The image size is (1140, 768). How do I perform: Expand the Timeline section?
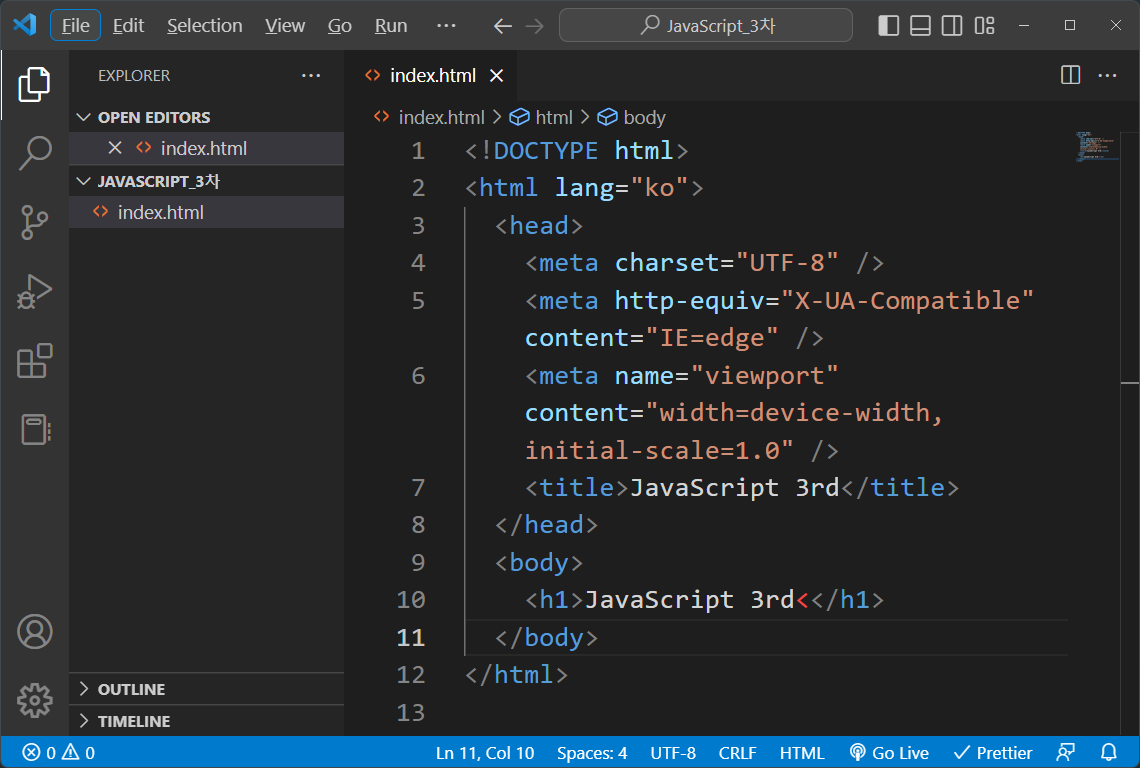pyautogui.click(x=206, y=721)
